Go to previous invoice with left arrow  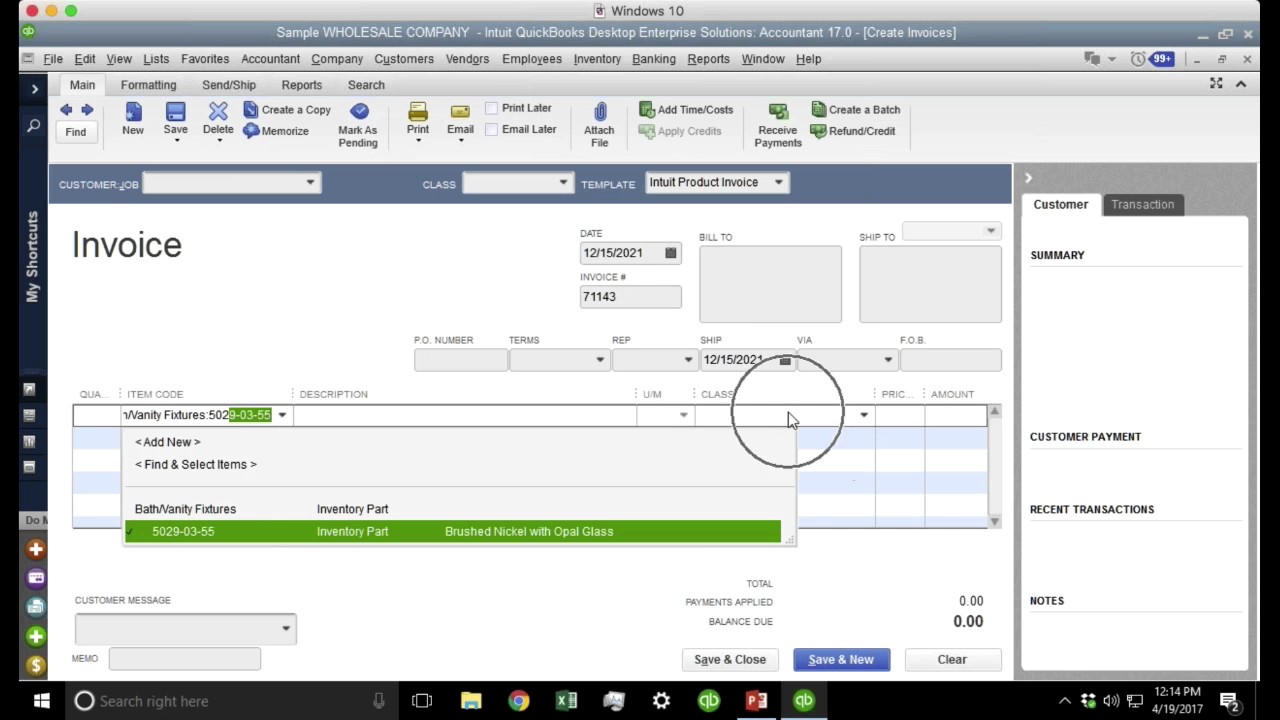(x=66, y=110)
